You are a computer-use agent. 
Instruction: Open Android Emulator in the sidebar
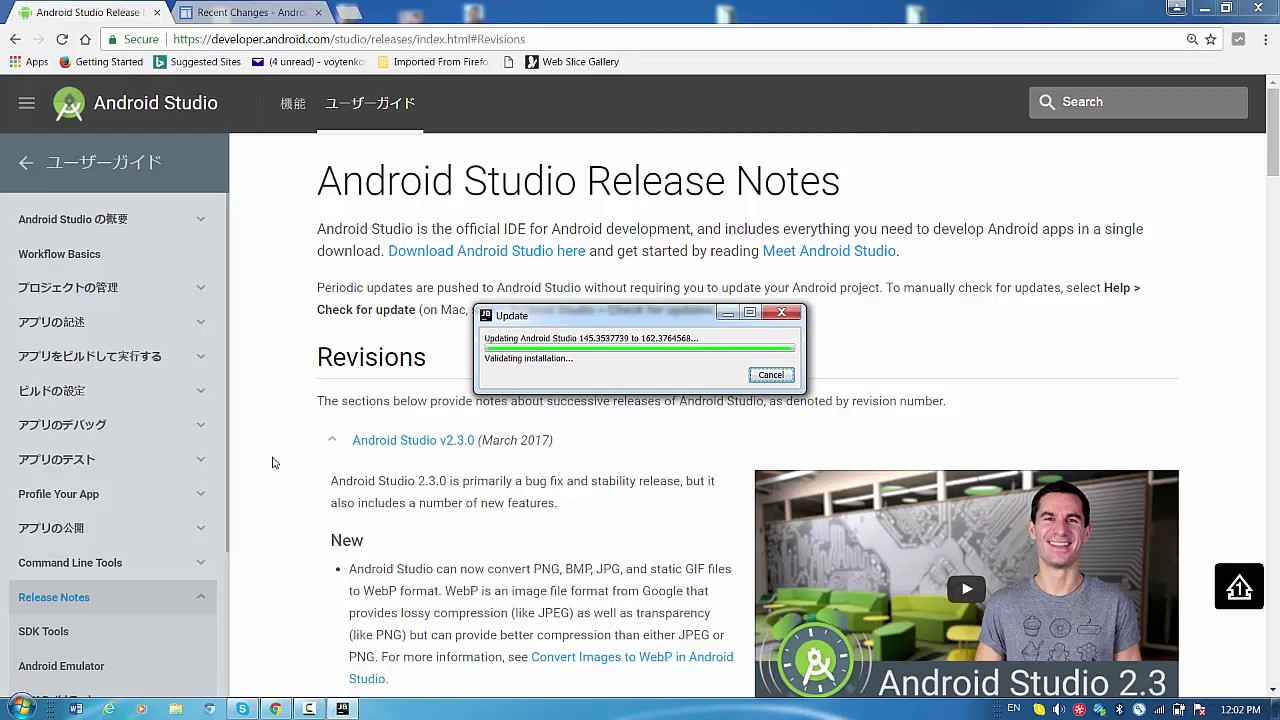point(61,666)
